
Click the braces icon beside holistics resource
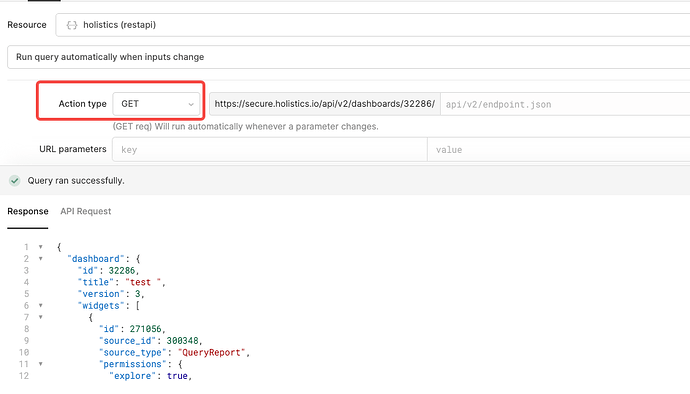pyautogui.click(x=72, y=25)
